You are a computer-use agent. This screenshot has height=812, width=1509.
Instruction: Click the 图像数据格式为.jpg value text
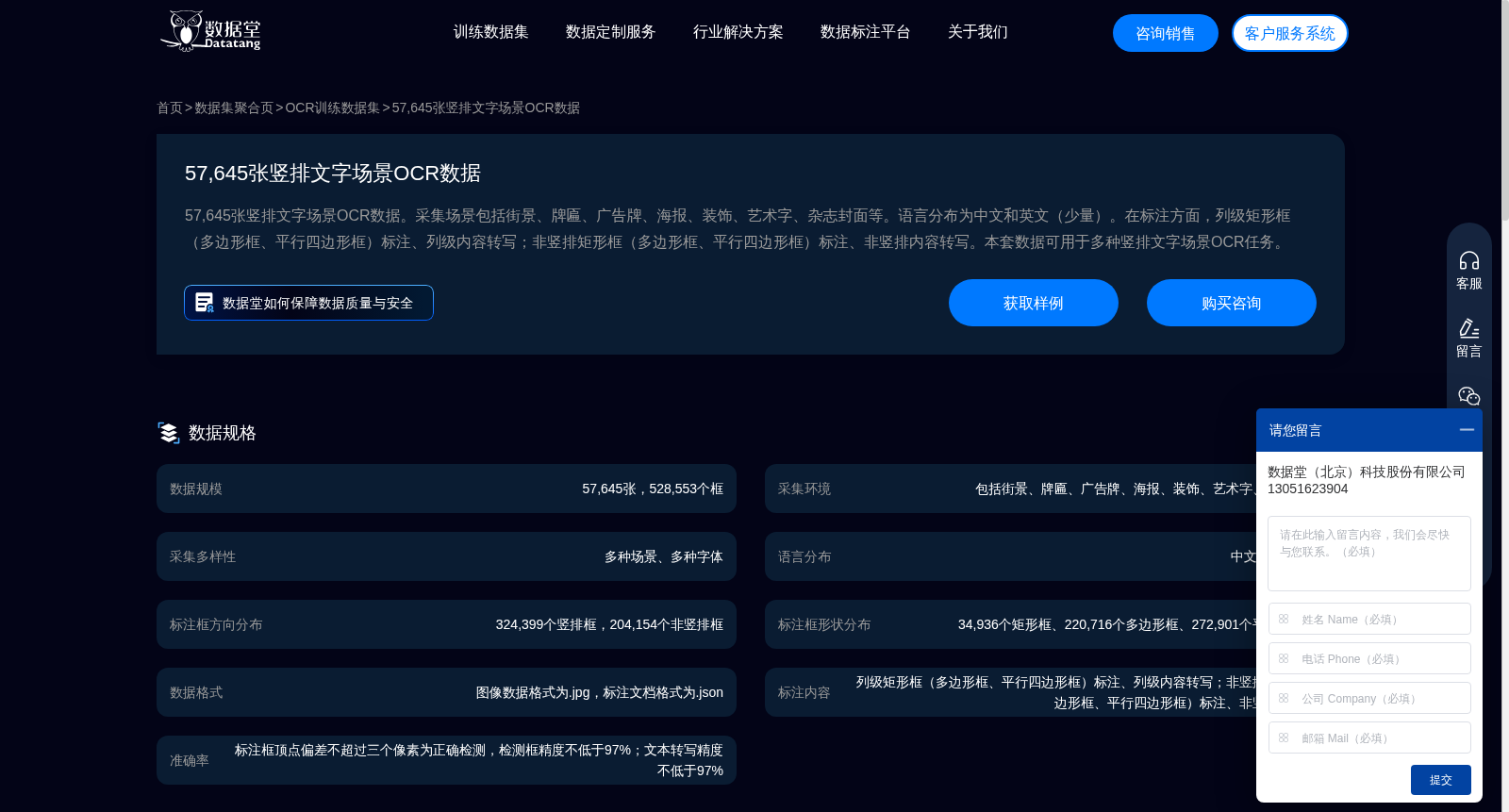tap(533, 692)
